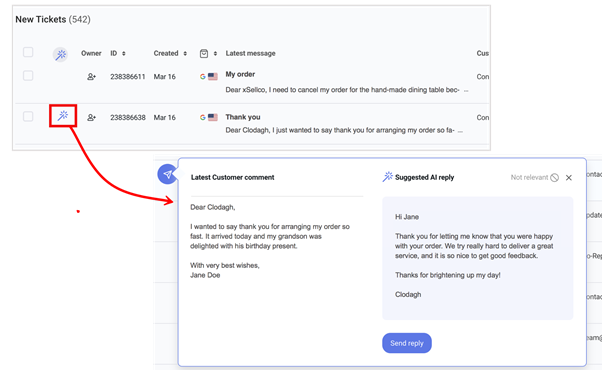This screenshot has height=370, width=602.
Task: Sort tickets by ID column arrows
Action: [124, 54]
